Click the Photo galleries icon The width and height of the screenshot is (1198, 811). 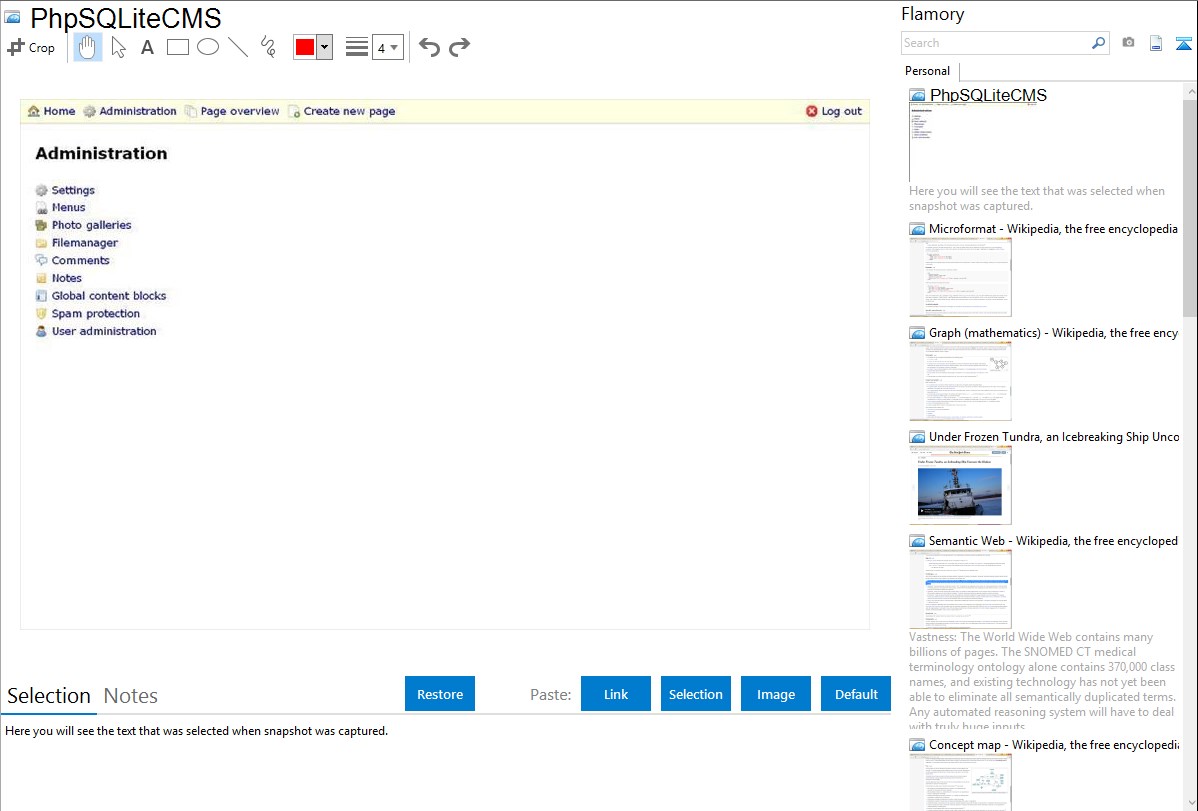pyautogui.click(x=41, y=225)
